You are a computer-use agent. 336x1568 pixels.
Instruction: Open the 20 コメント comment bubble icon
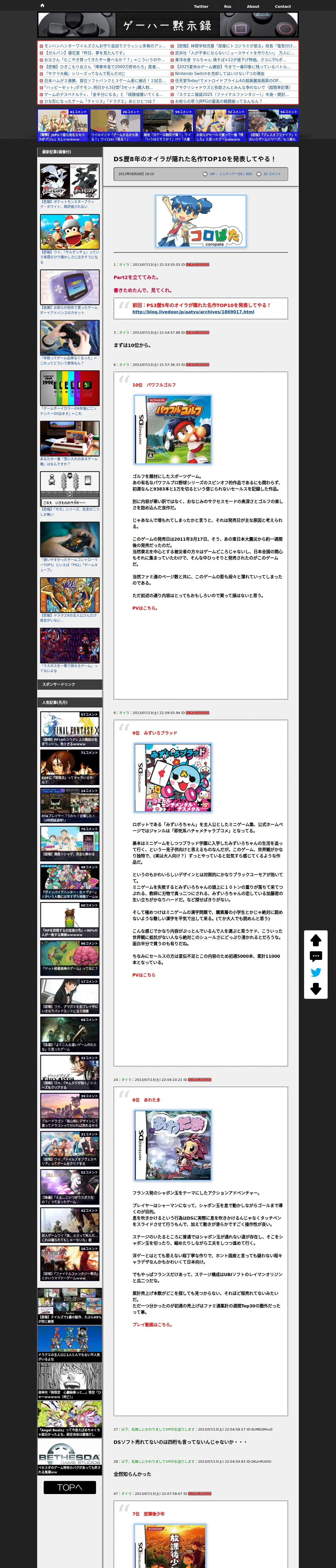click(x=259, y=174)
